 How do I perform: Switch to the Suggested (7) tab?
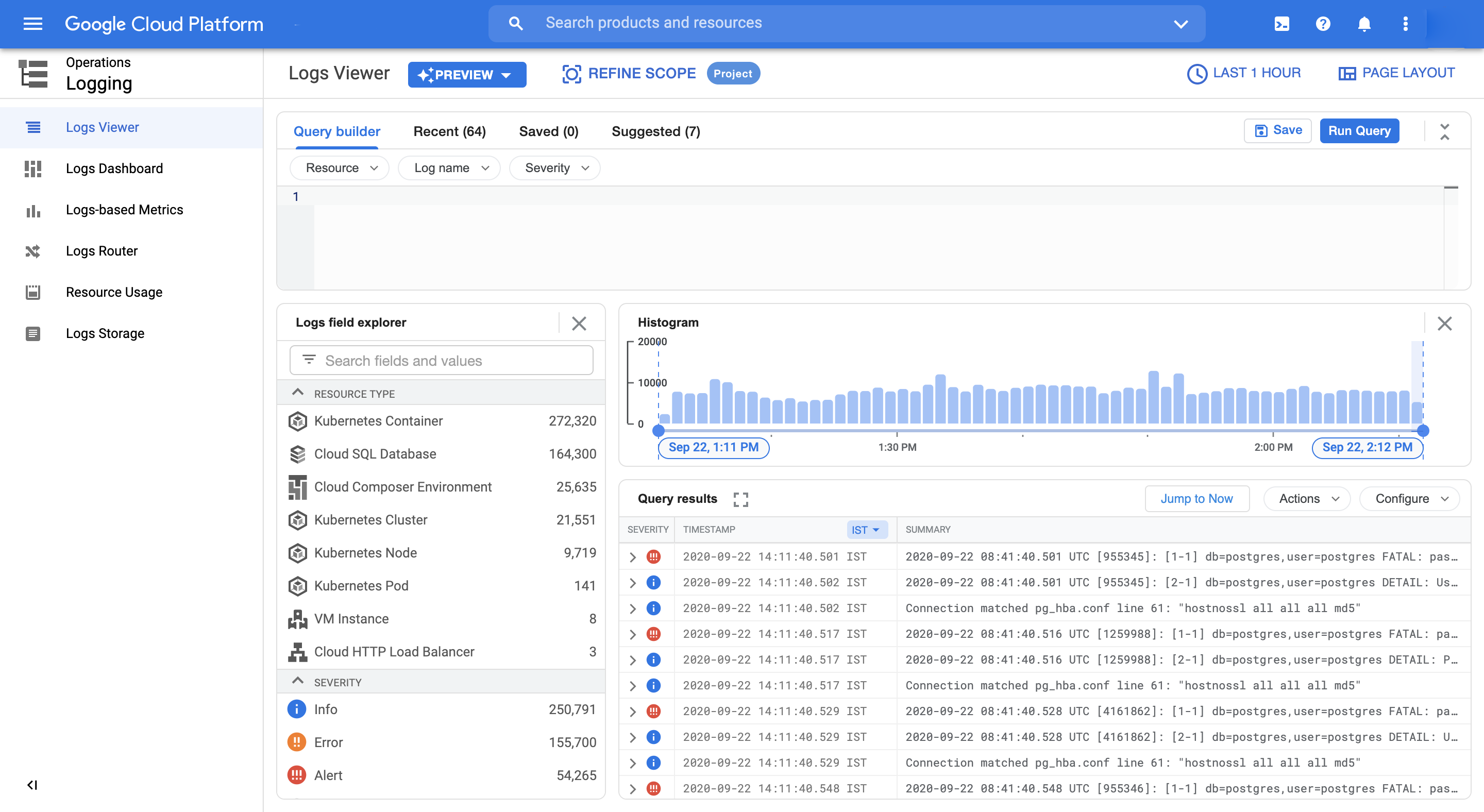pyautogui.click(x=655, y=131)
